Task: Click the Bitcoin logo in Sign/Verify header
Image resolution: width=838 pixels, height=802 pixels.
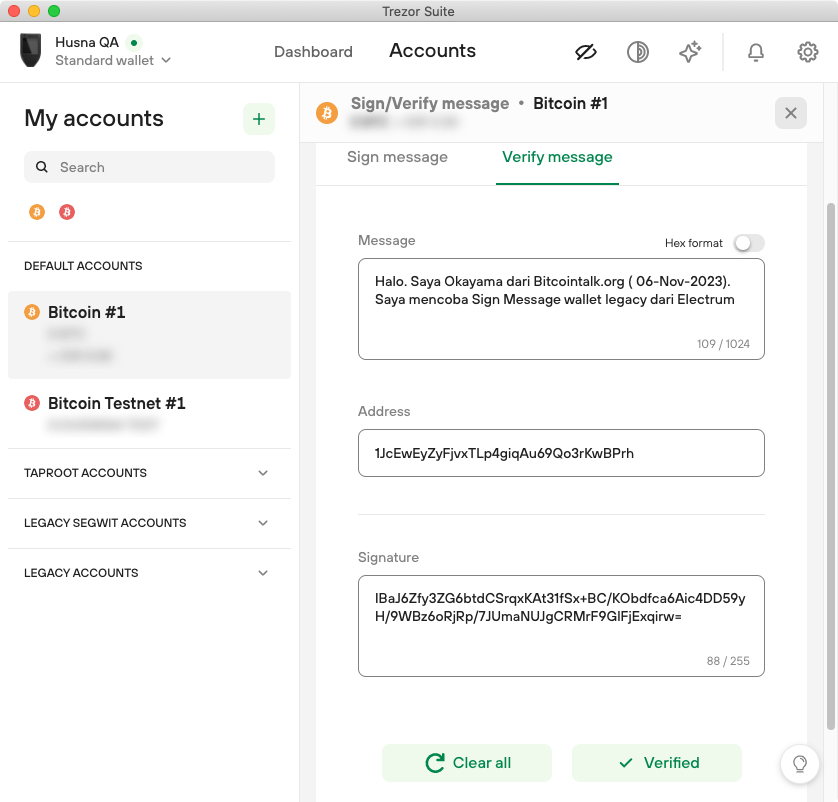Action: coord(327,113)
